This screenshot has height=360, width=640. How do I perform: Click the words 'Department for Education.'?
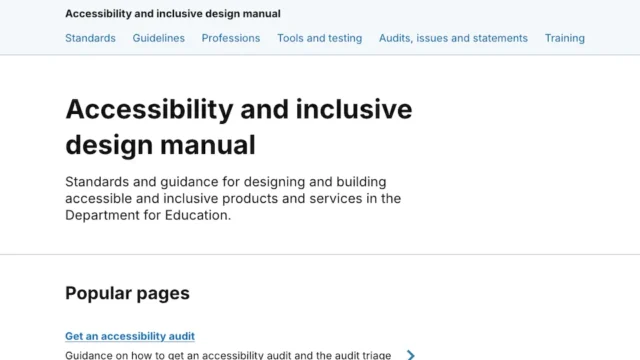click(x=148, y=215)
